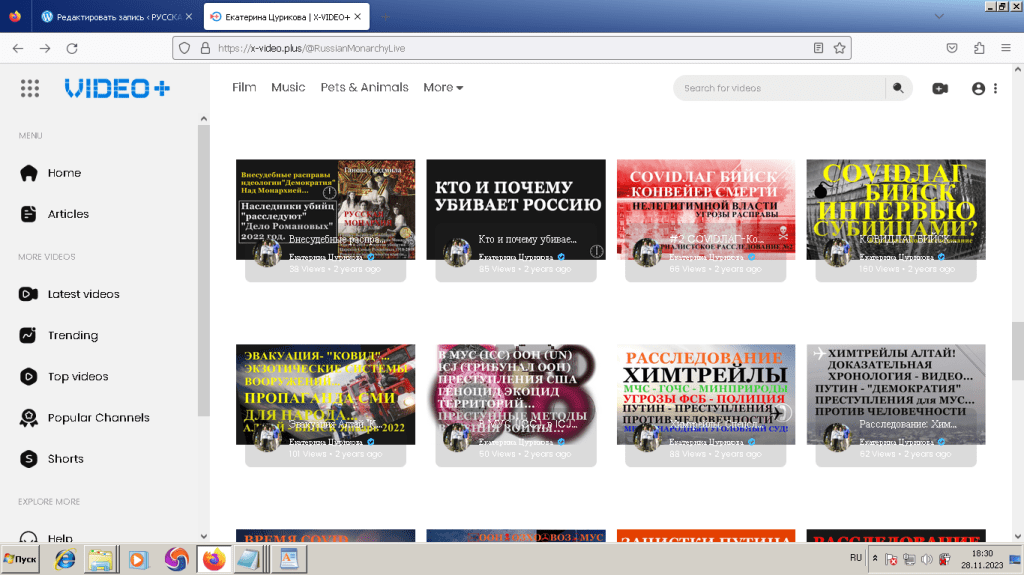Open the Firefox application menu
1024x575 pixels.
click(1005, 47)
